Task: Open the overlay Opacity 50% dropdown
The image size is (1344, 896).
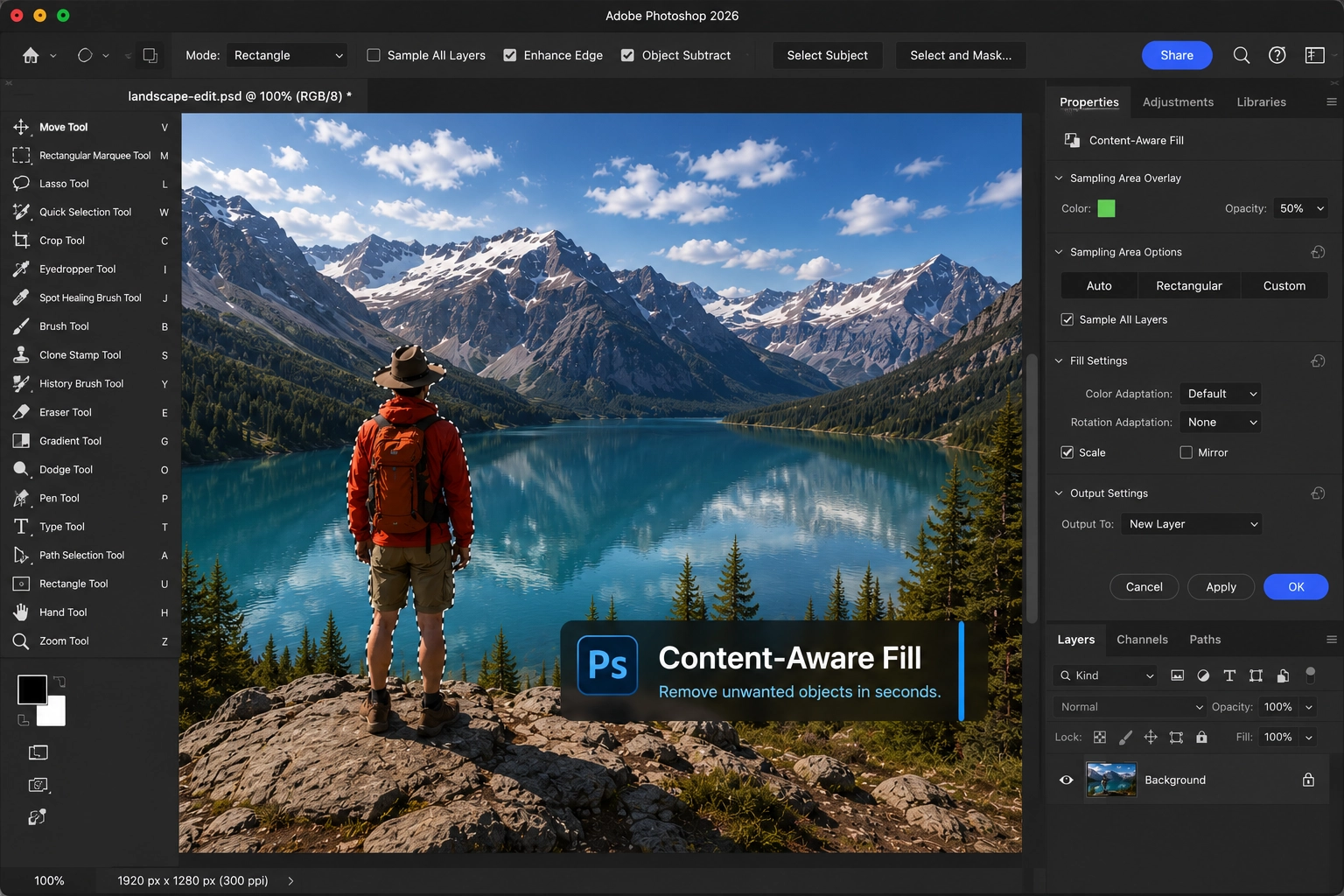Action: (1300, 208)
